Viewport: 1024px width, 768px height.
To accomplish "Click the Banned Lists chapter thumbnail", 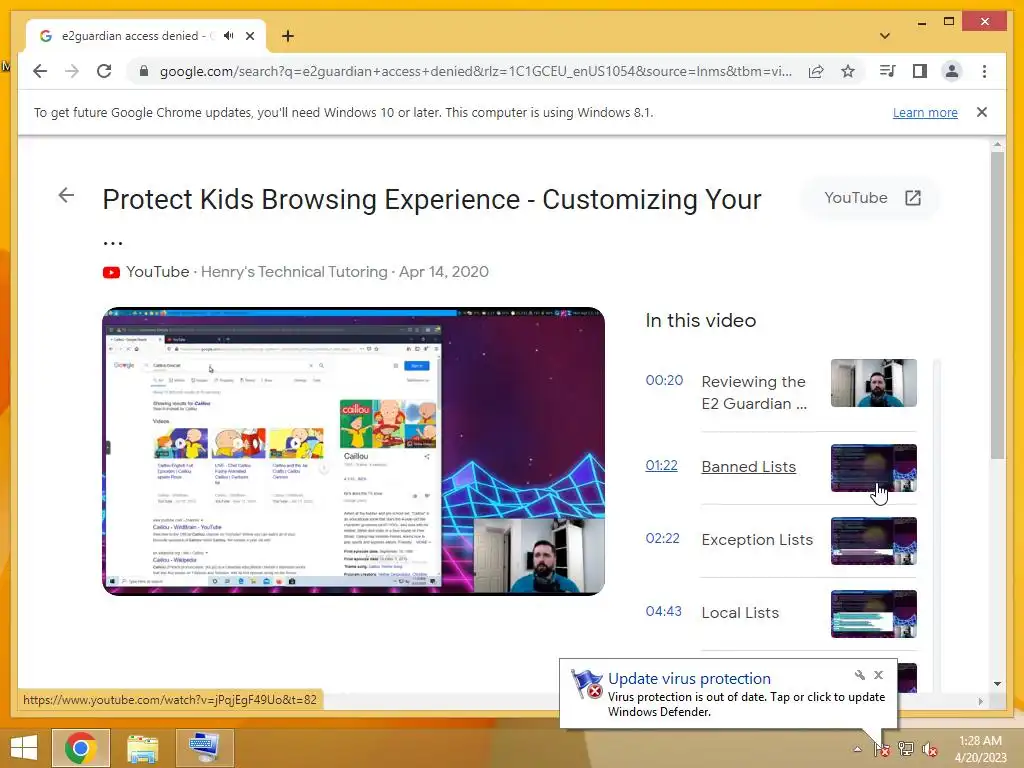I will pyautogui.click(x=873, y=468).
